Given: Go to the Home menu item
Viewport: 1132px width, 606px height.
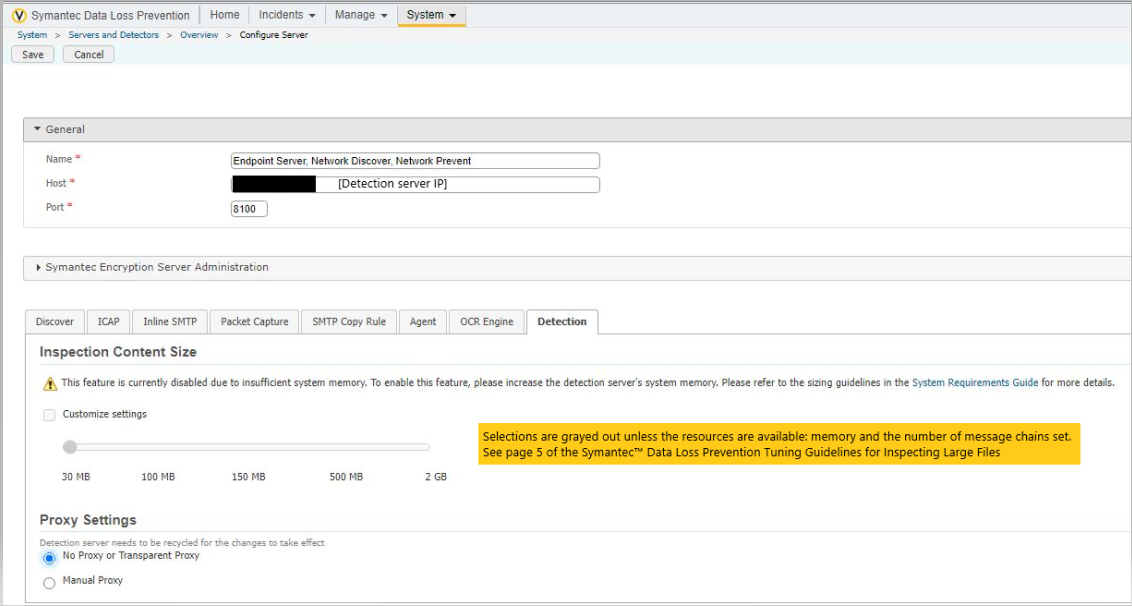Looking at the screenshot, I should [225, 15].
